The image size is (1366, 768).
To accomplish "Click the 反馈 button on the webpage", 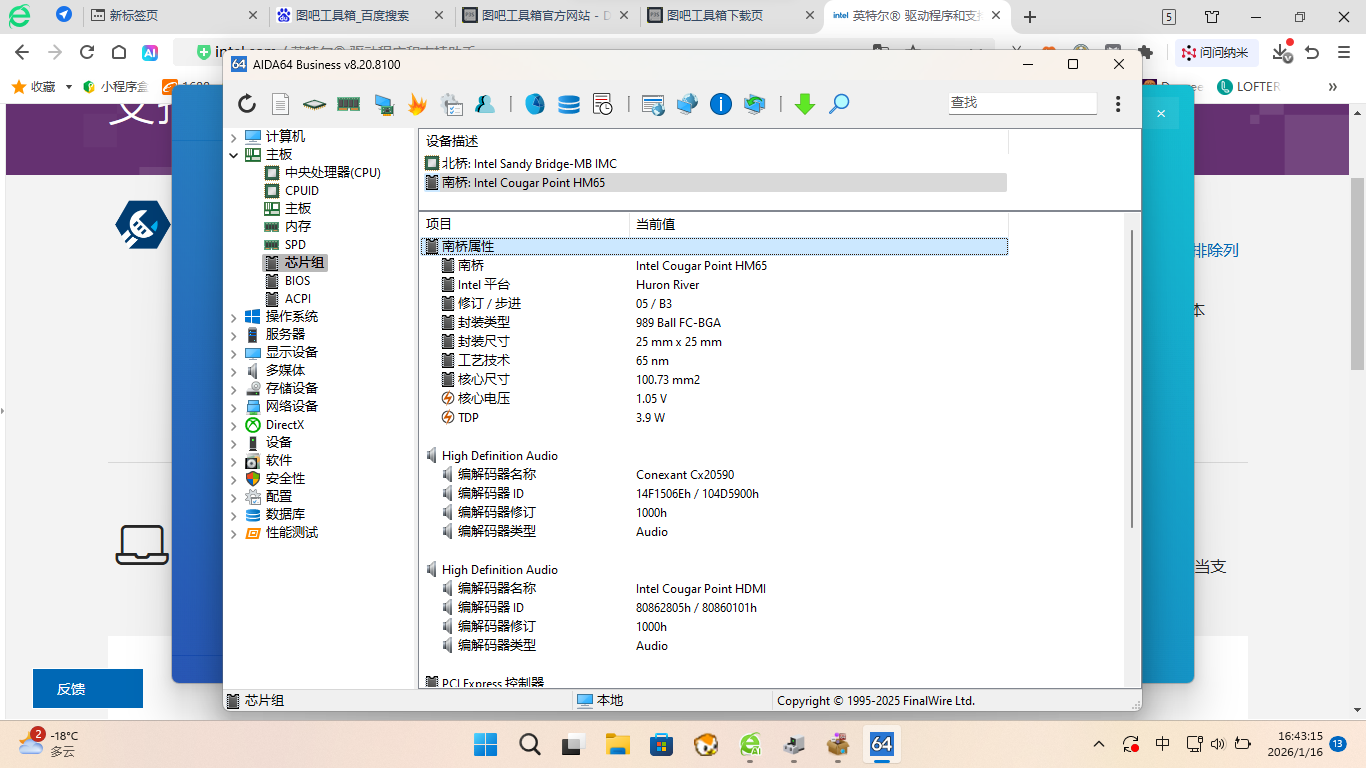I will coord(88,689).
